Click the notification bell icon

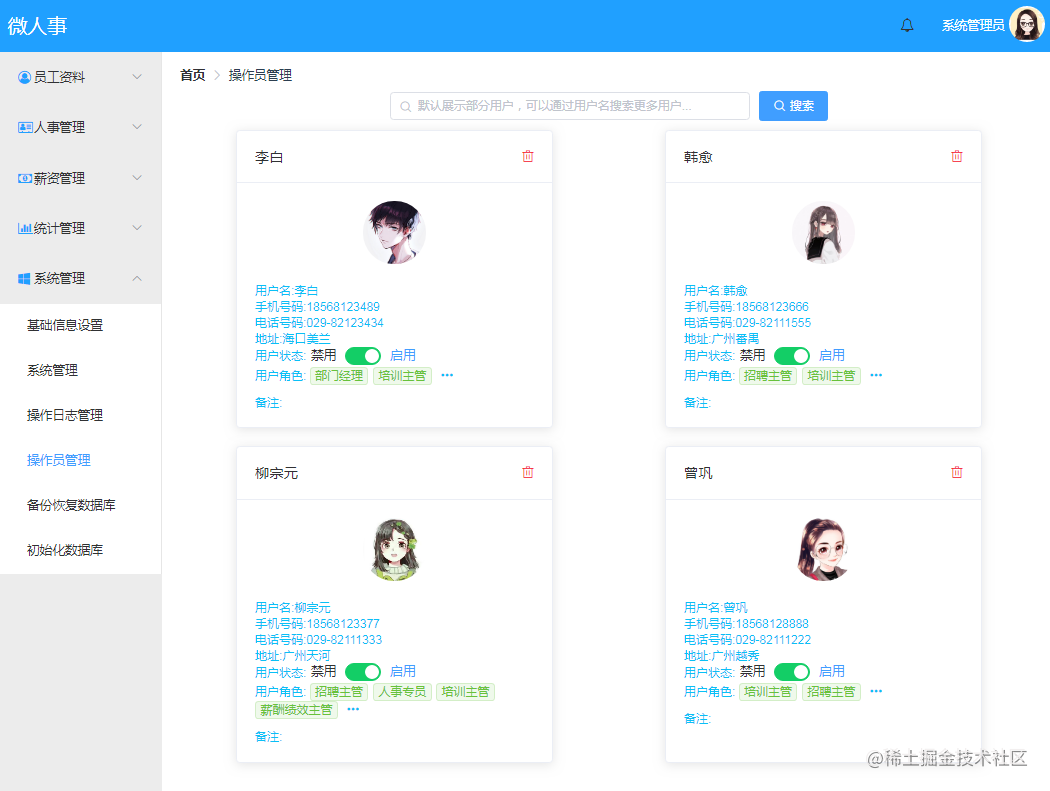(907, 25)
